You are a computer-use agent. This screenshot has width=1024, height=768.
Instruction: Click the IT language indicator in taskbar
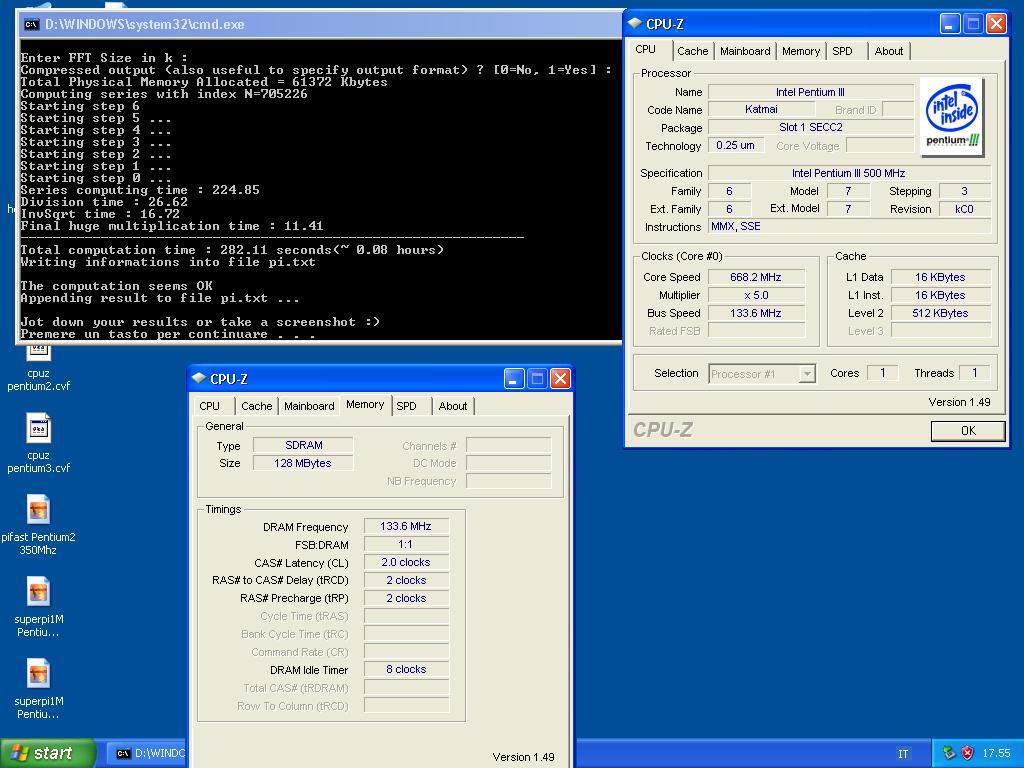click(903, 754)
